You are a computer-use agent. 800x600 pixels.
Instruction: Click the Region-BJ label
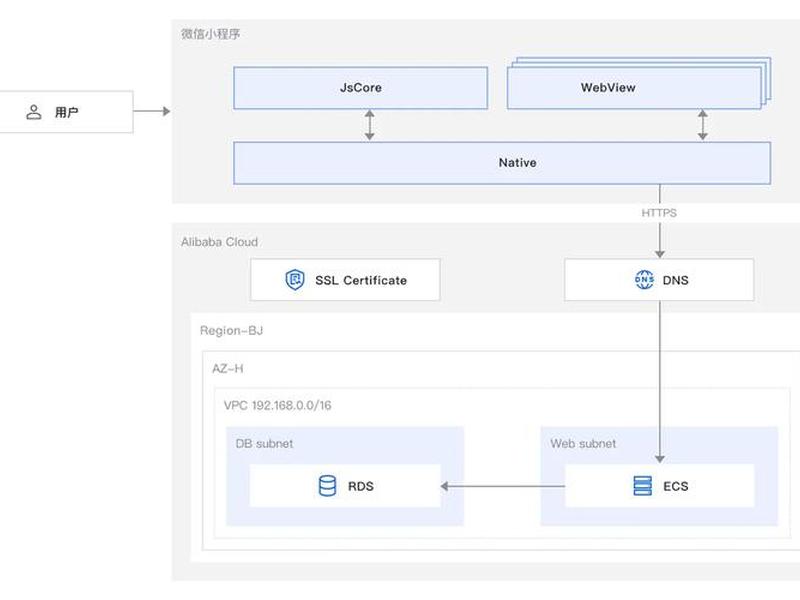coord(231,331)
